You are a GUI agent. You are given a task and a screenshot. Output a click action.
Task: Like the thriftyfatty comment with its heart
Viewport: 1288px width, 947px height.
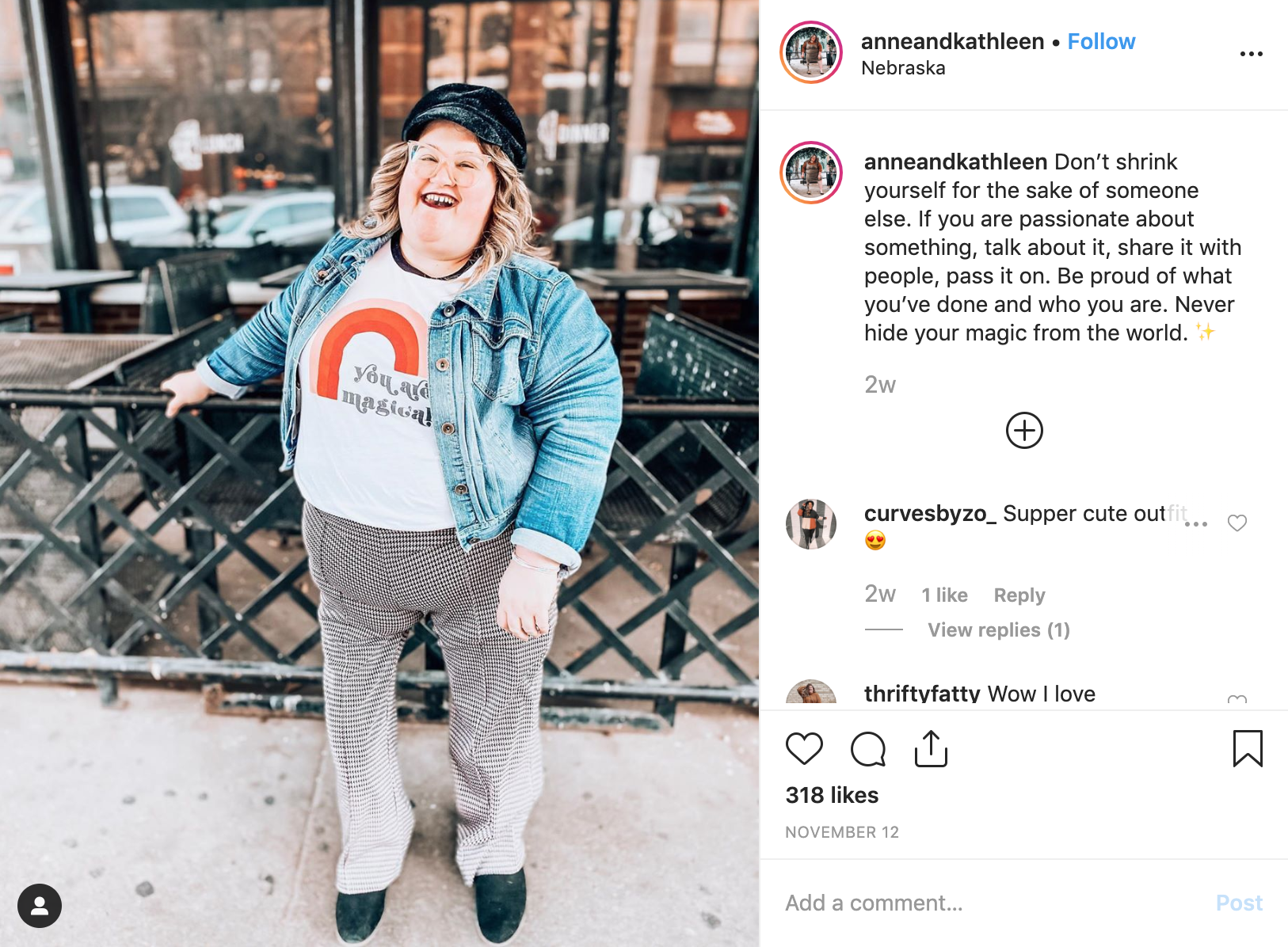click(x=1237, y=699)
